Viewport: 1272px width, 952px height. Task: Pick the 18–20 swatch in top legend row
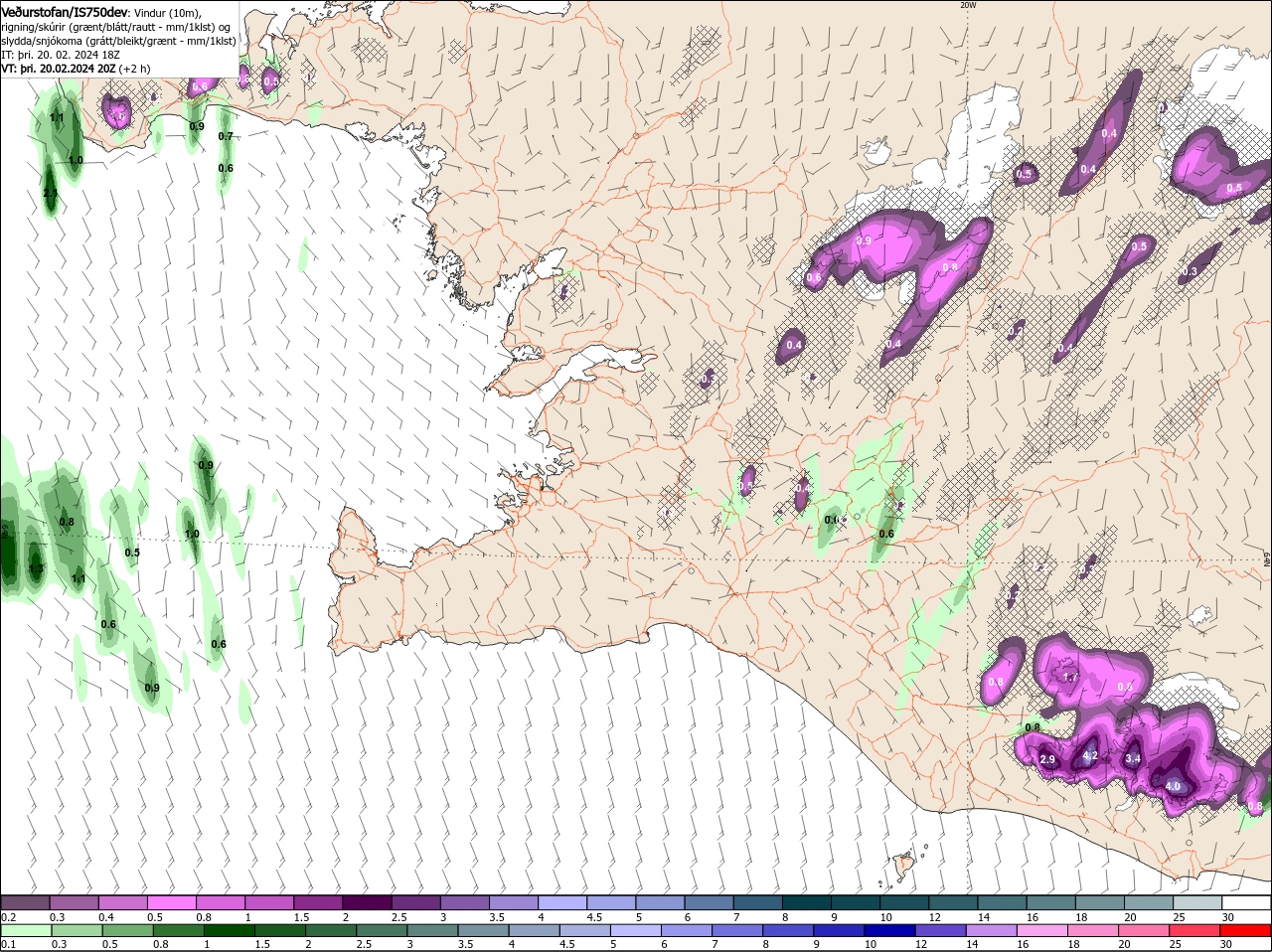(x=1100, y=902)
